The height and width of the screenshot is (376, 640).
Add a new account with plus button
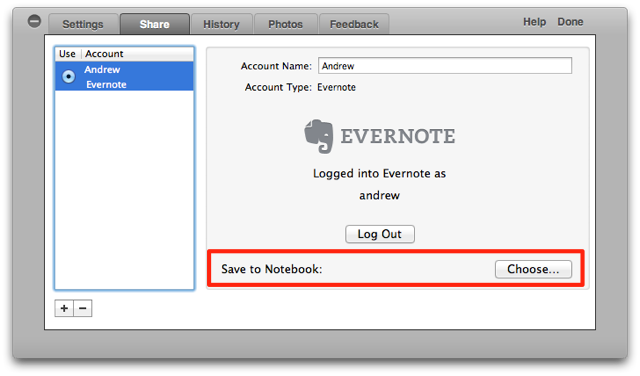(64, 308)
